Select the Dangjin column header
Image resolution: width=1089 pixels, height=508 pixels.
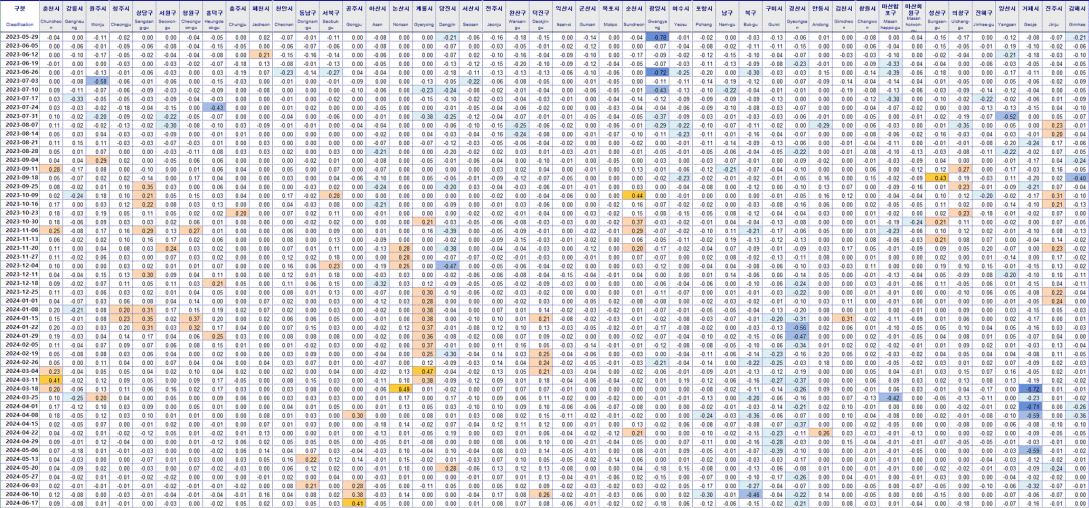coord(449,17)
